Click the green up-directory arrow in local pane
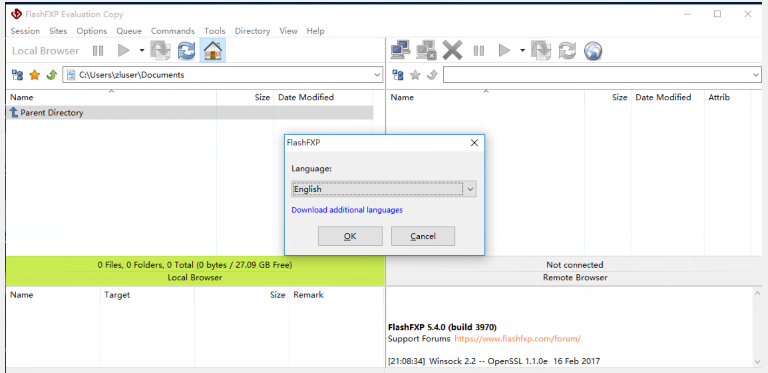Viewport: 768px width, 373px height. point(51,75)
